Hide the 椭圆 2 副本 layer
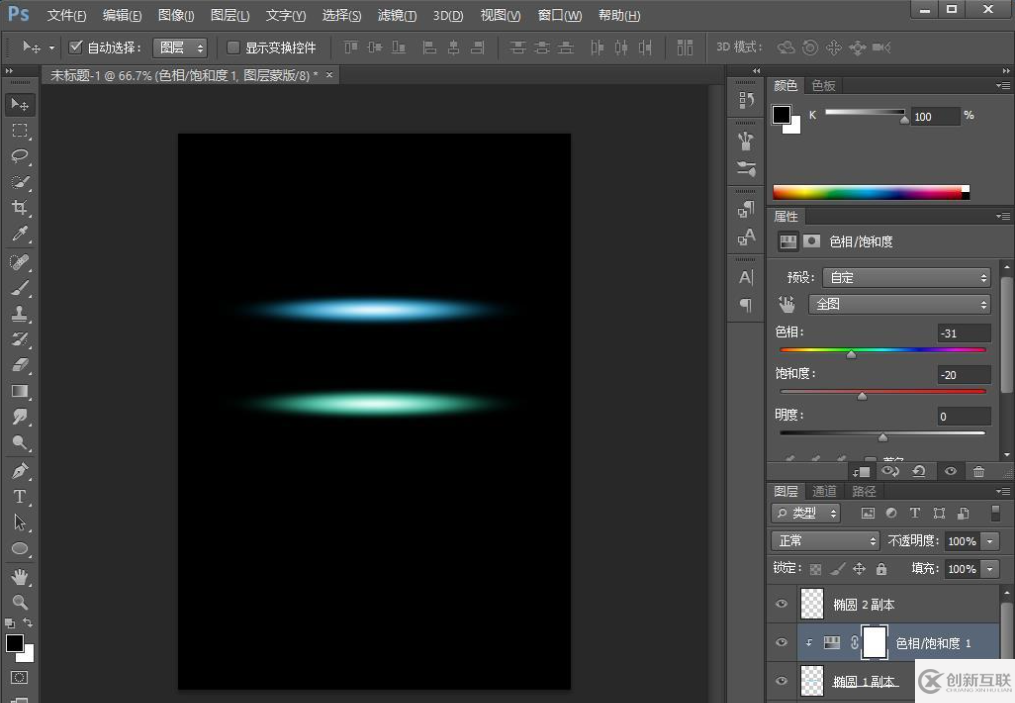The width and height of the screenshot is (1015, 703). [782, 604]
